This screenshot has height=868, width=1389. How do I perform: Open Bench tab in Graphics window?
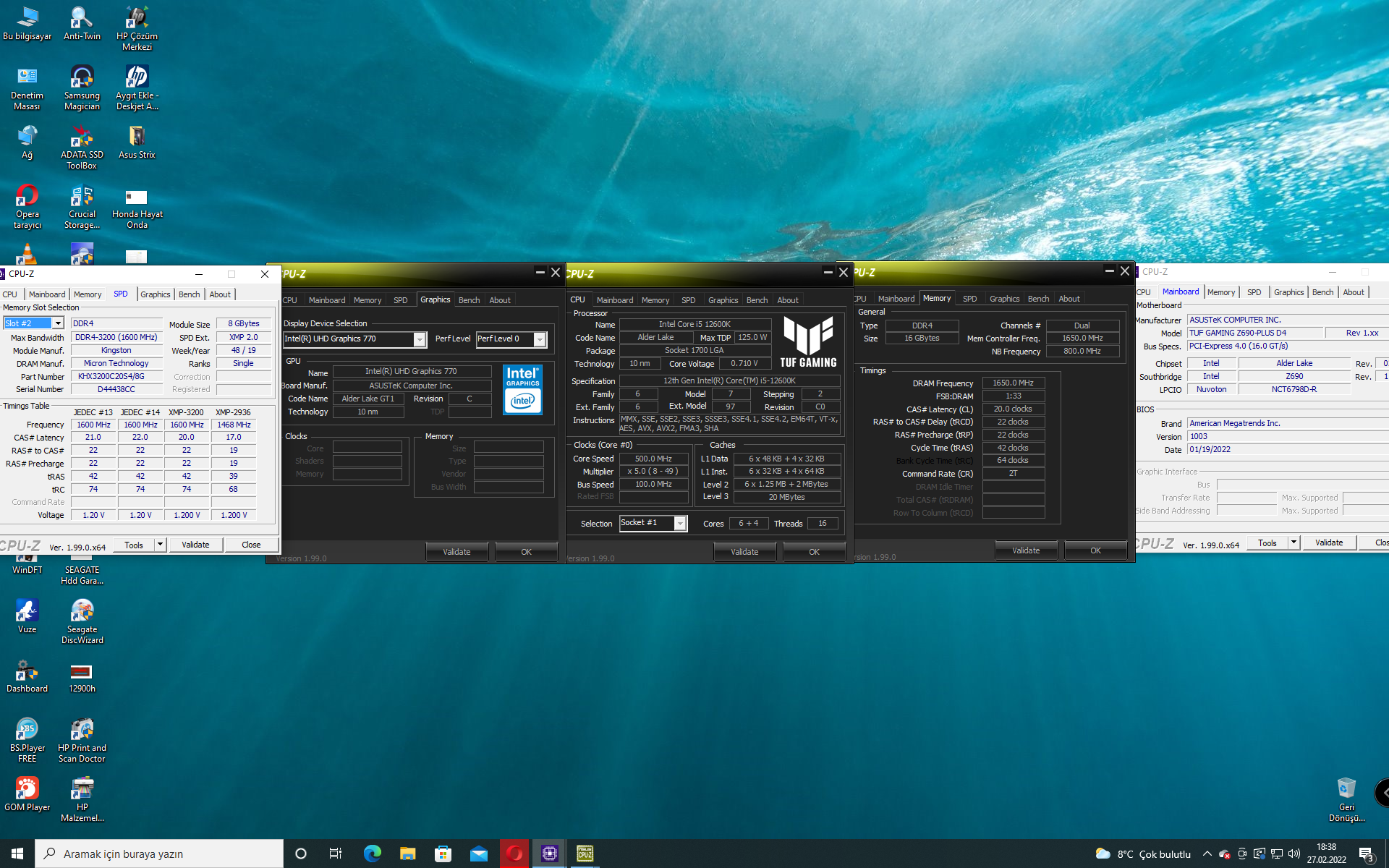469,300
